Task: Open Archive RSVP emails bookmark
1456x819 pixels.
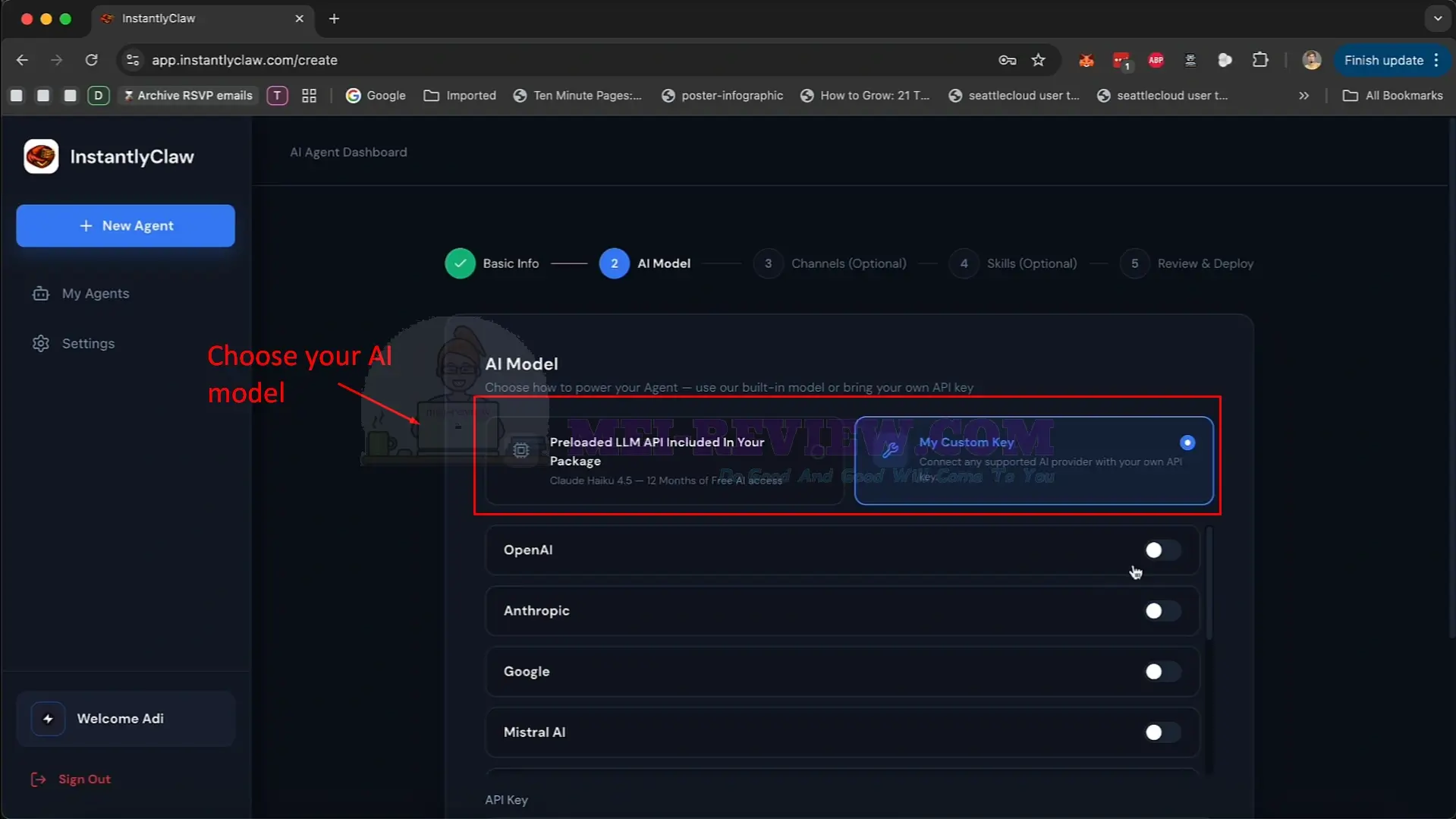Action: click(x=187, y=96)
